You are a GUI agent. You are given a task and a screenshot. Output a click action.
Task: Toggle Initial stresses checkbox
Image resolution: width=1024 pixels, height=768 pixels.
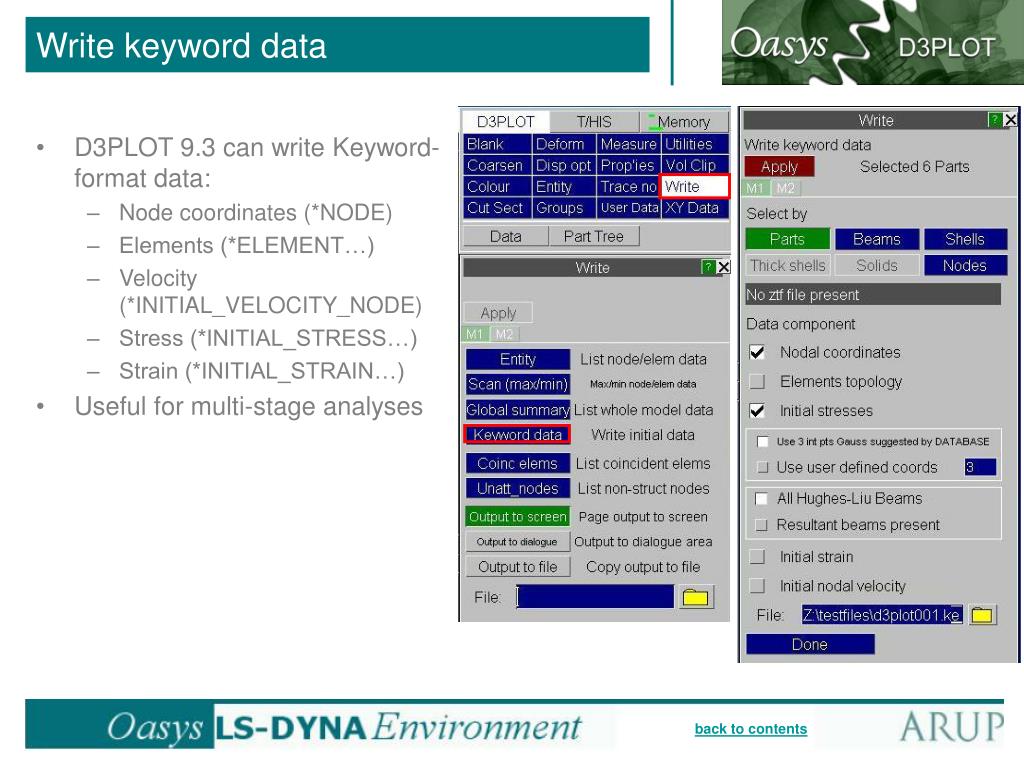[x=757, y=411]
